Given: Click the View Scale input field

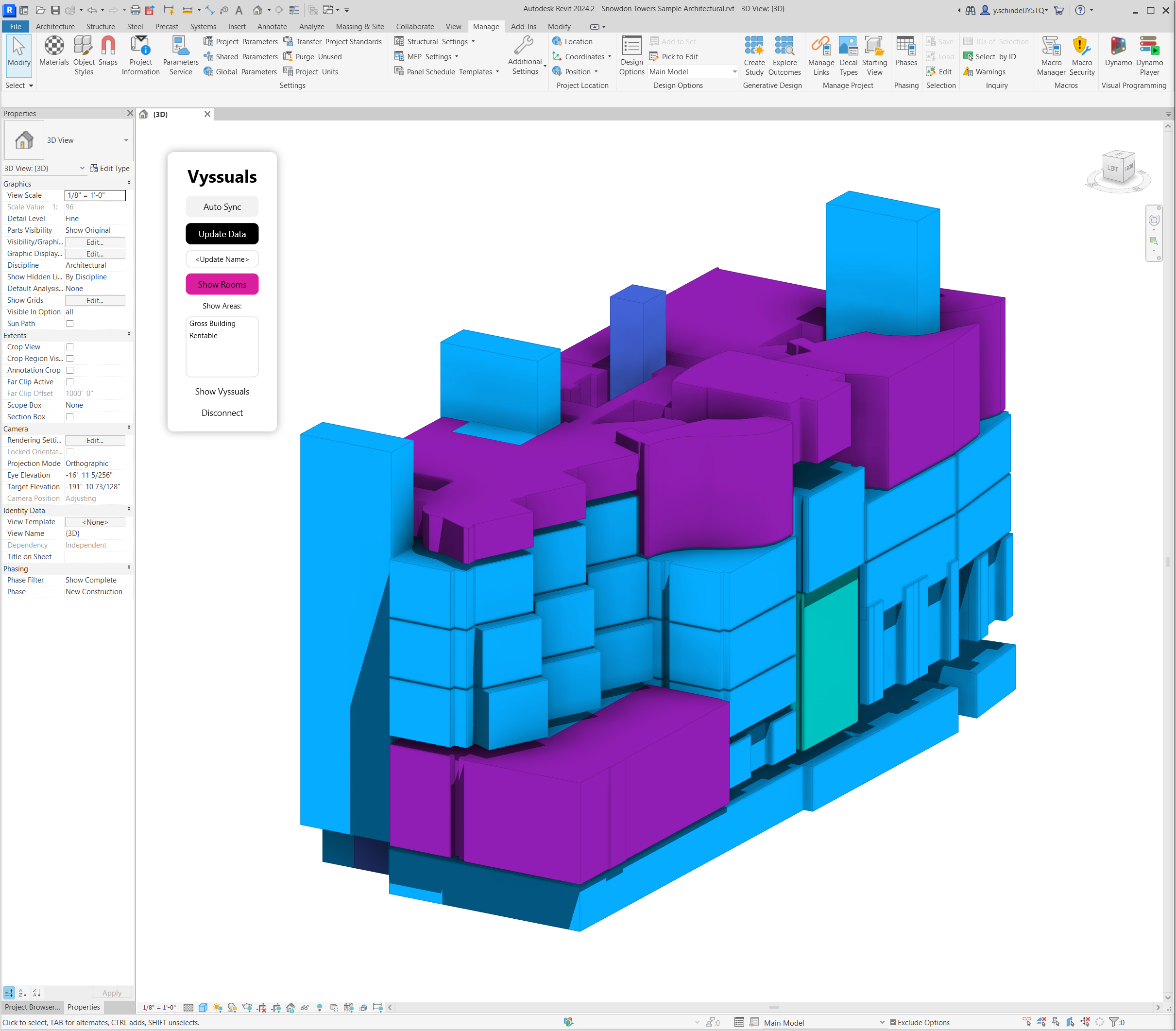Looking at the screenshot, I should pos(95,195).
